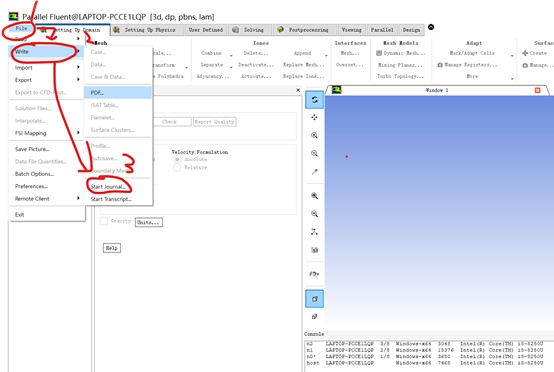554x372 pixels.
Task: Select the Rotate View tool
Action: pos(314,100)
